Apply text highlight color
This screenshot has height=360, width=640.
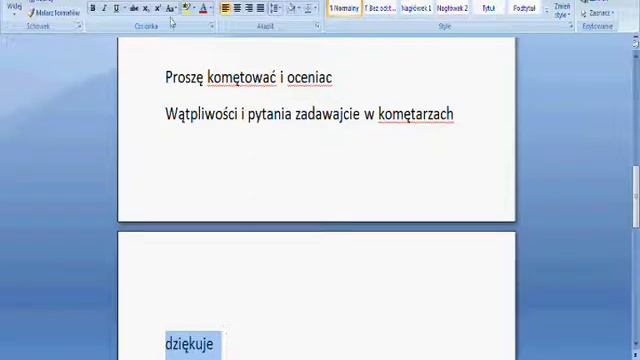point(186,8)
